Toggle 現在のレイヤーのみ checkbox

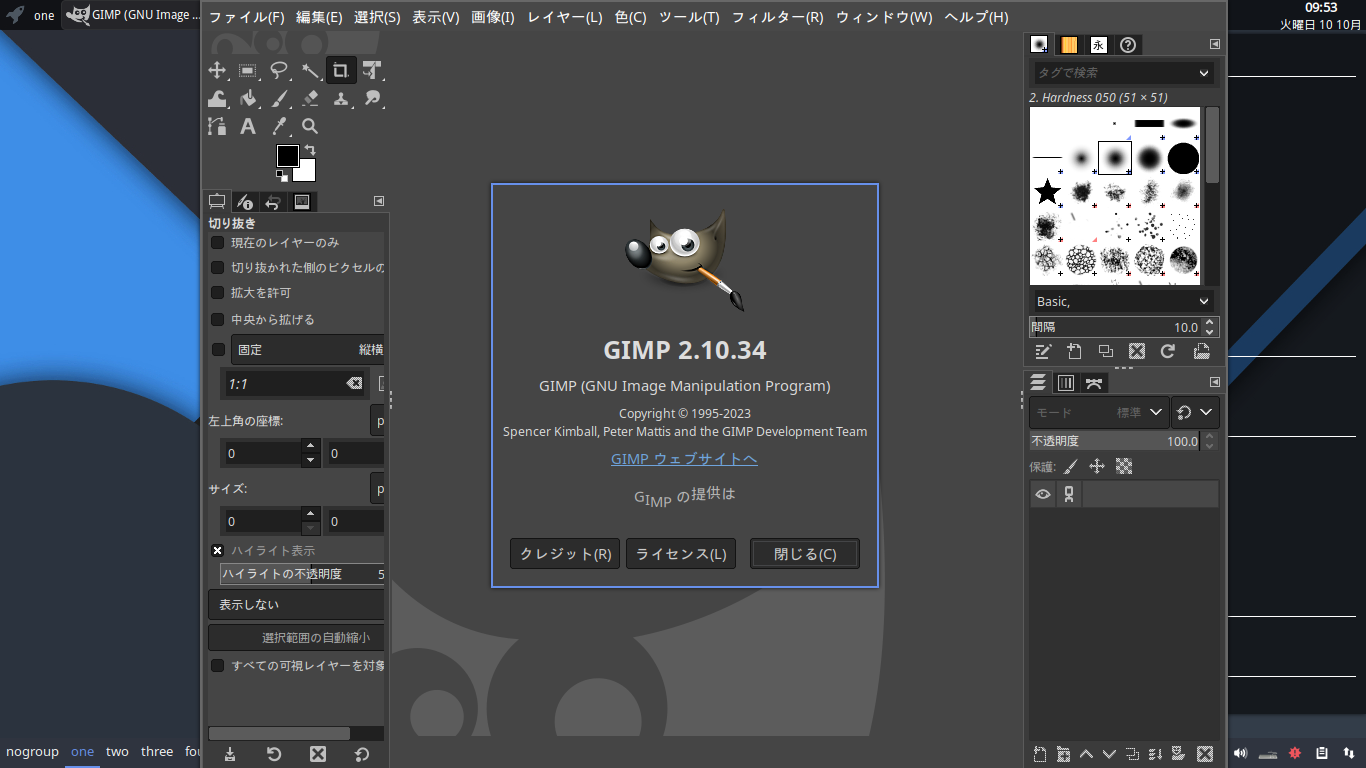point(217,242)
